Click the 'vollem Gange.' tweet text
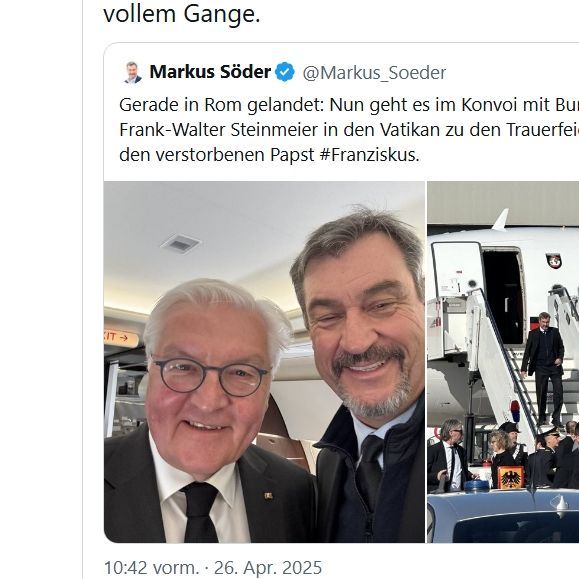Image resolution: width=579 pixels, height=579 pixels. tap(182, 15)
